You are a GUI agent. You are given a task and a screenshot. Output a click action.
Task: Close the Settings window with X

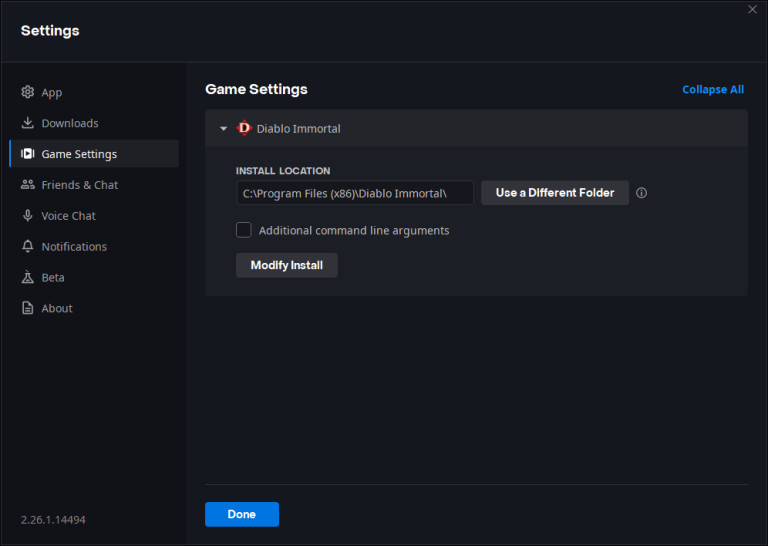coord(753,10)
